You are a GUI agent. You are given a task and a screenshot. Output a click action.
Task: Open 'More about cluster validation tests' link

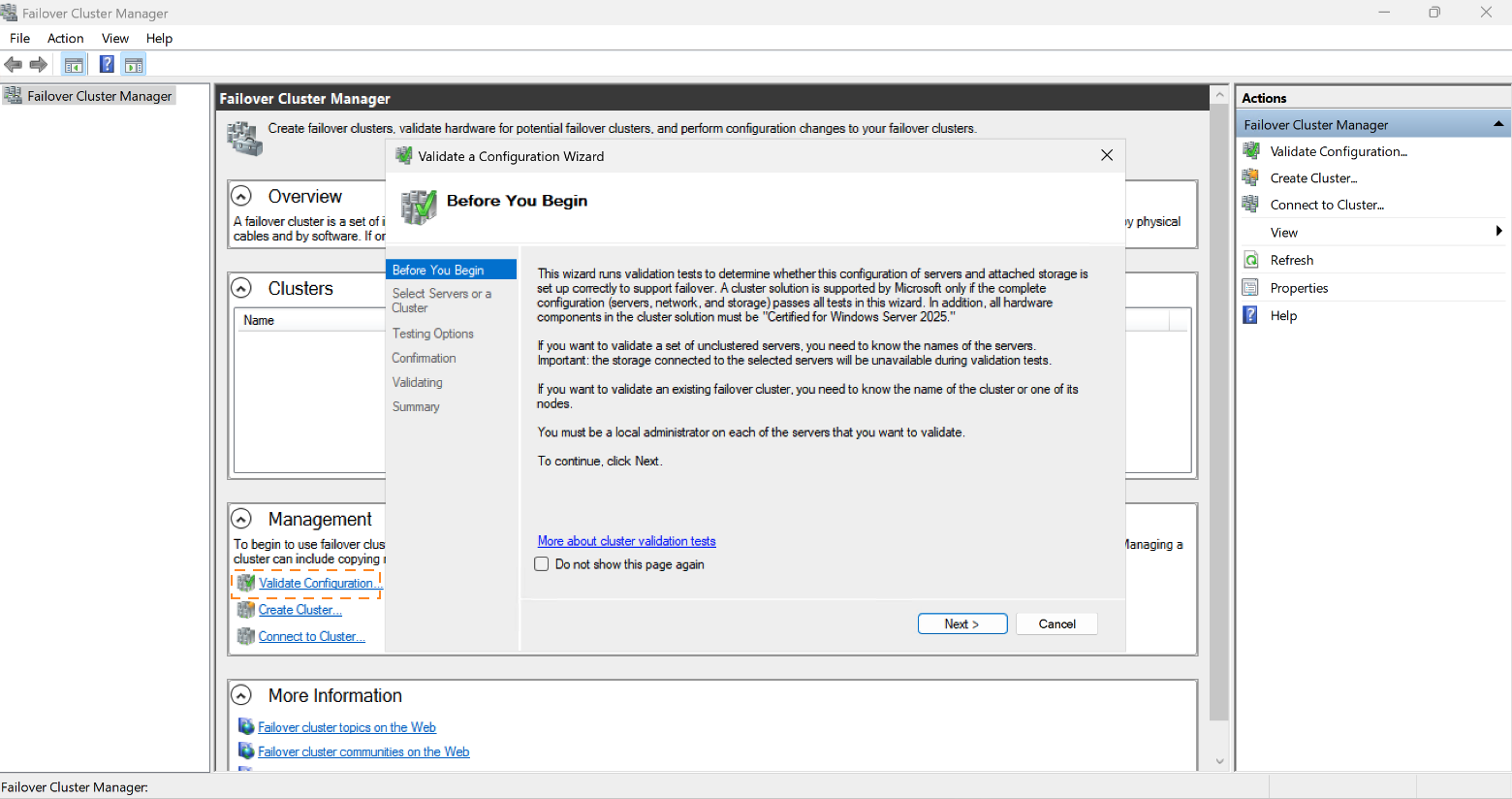coord(626,541)
